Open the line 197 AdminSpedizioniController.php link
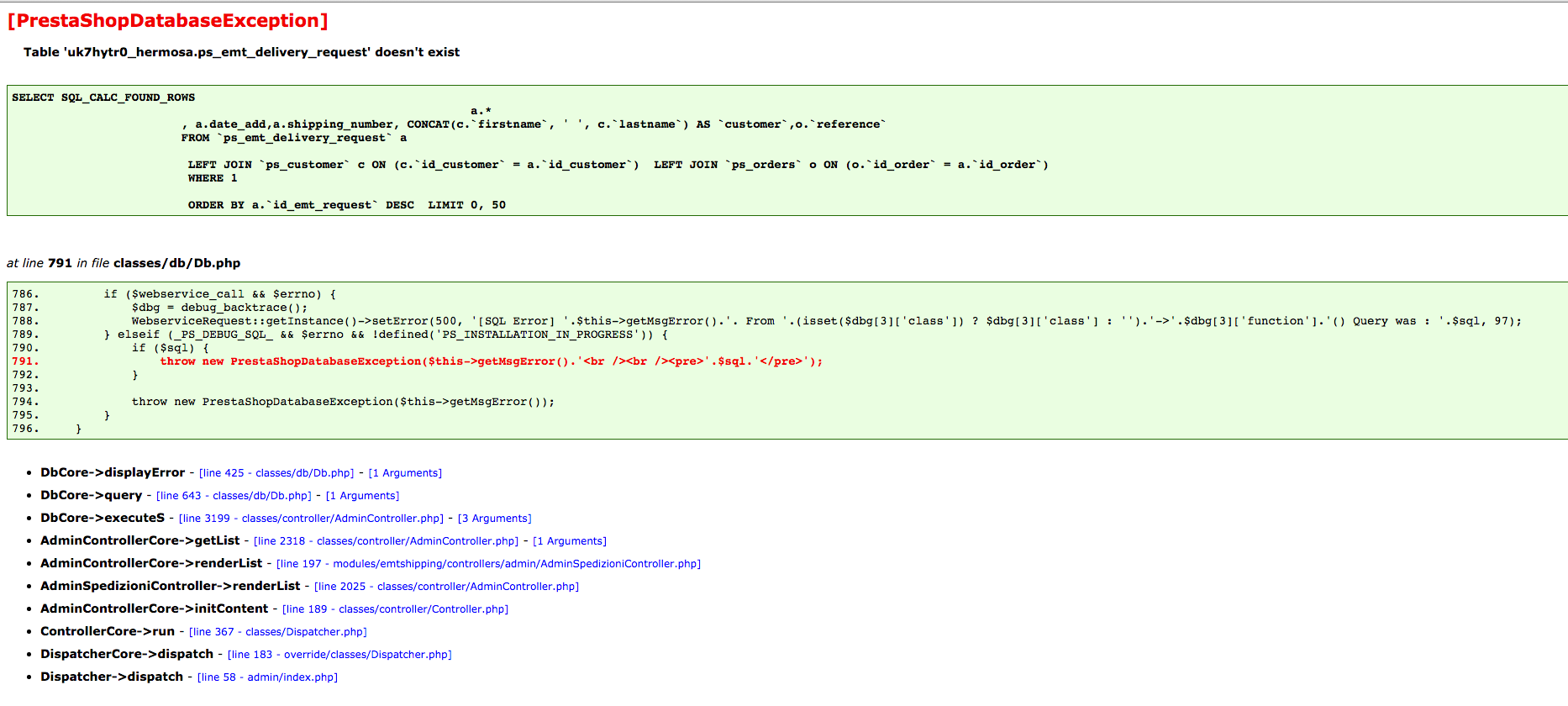 pyautogui.click(x=488, y=564)
